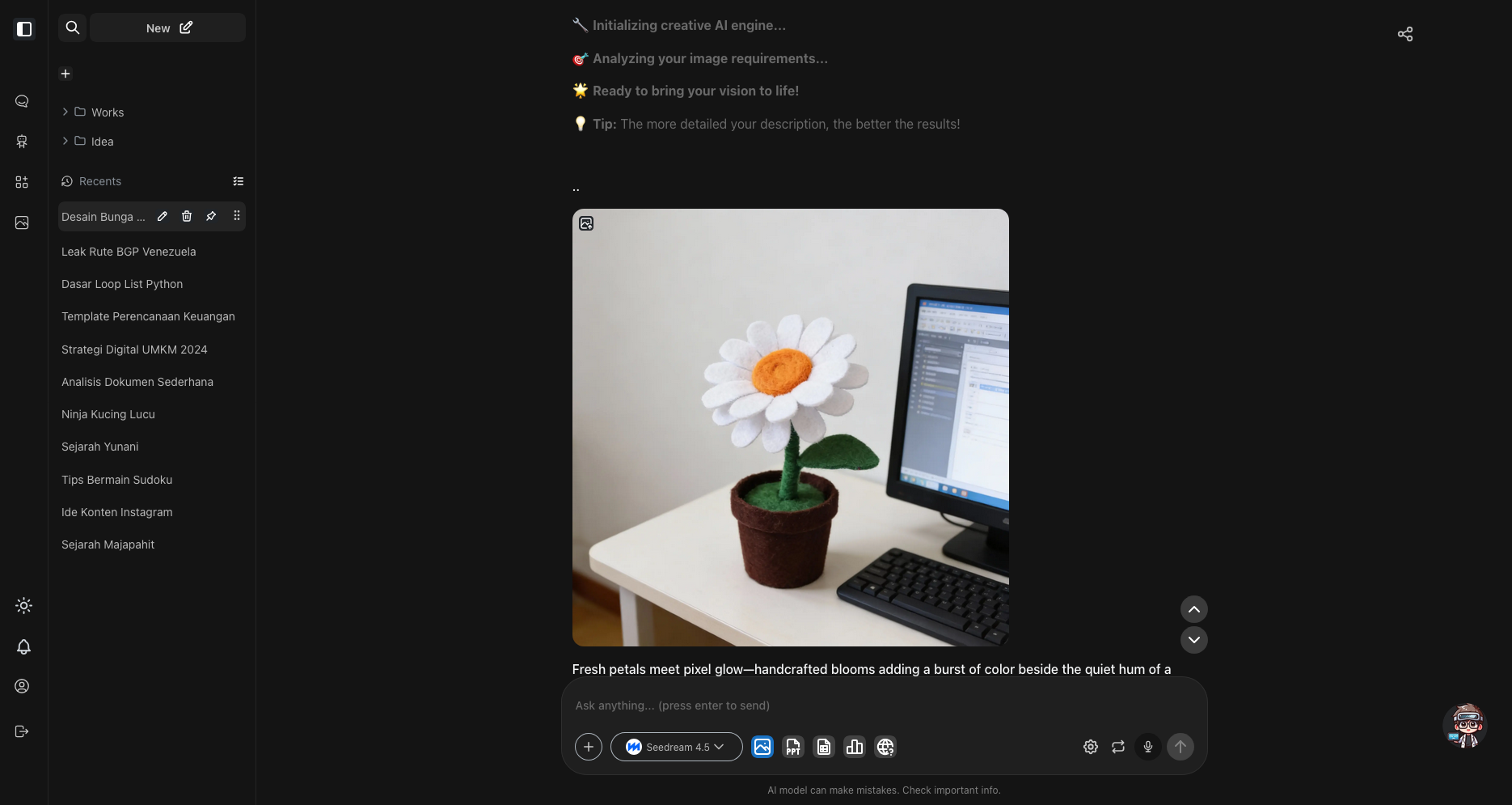Switch the theme with the sun icon
This screenshot has height=805, width=1512.
(x=23, y=606)
